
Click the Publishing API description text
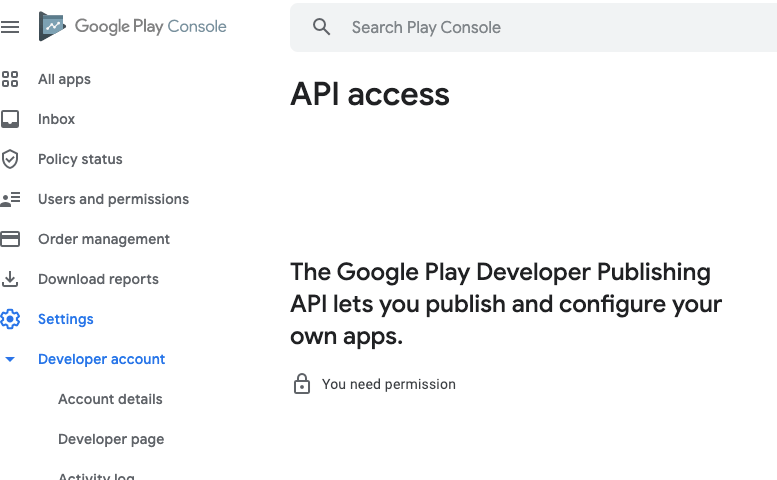(x=506, y=304)
